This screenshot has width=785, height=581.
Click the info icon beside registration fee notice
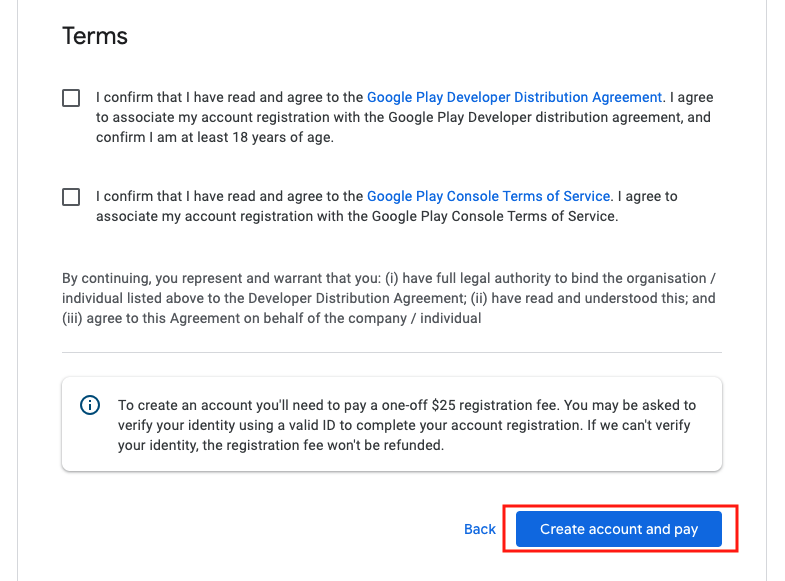90,405
